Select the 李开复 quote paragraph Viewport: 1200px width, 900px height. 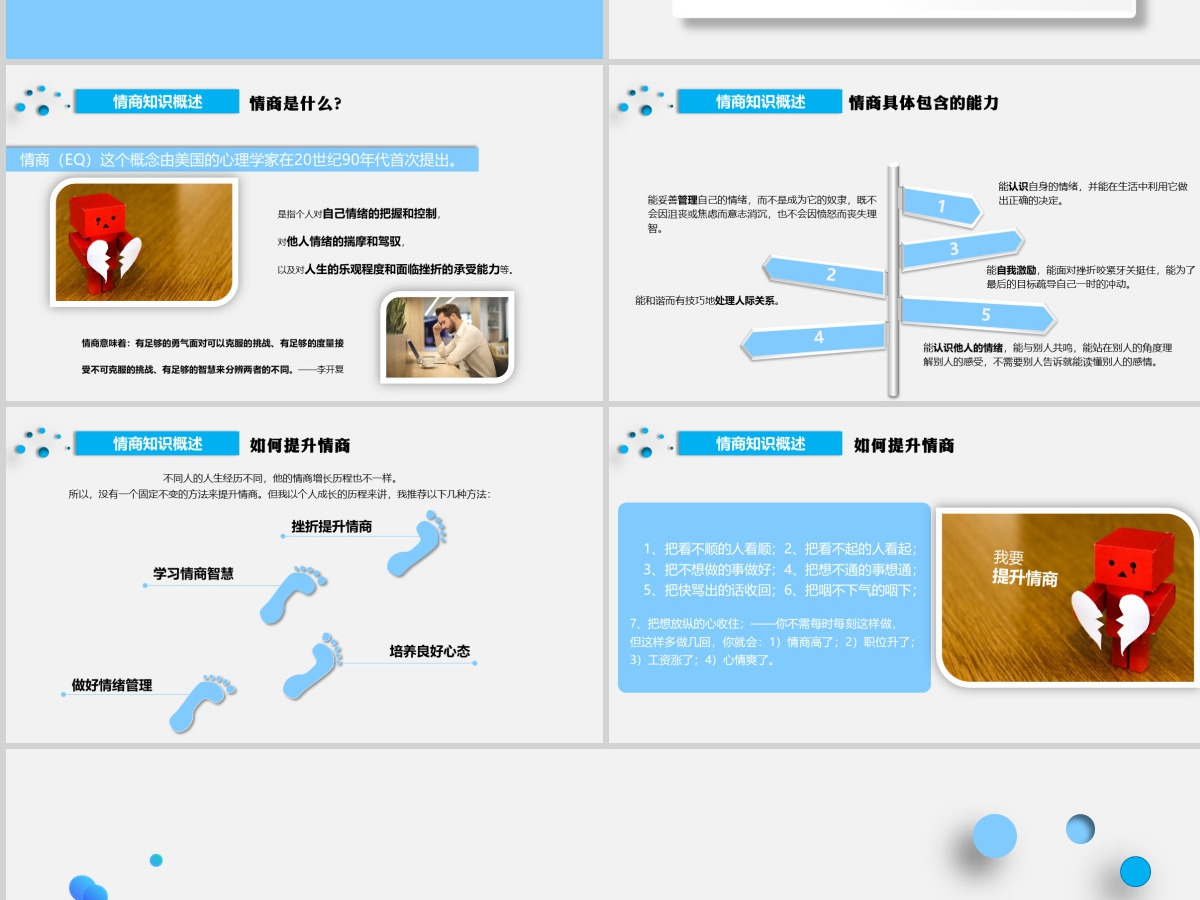pos(212,356)
